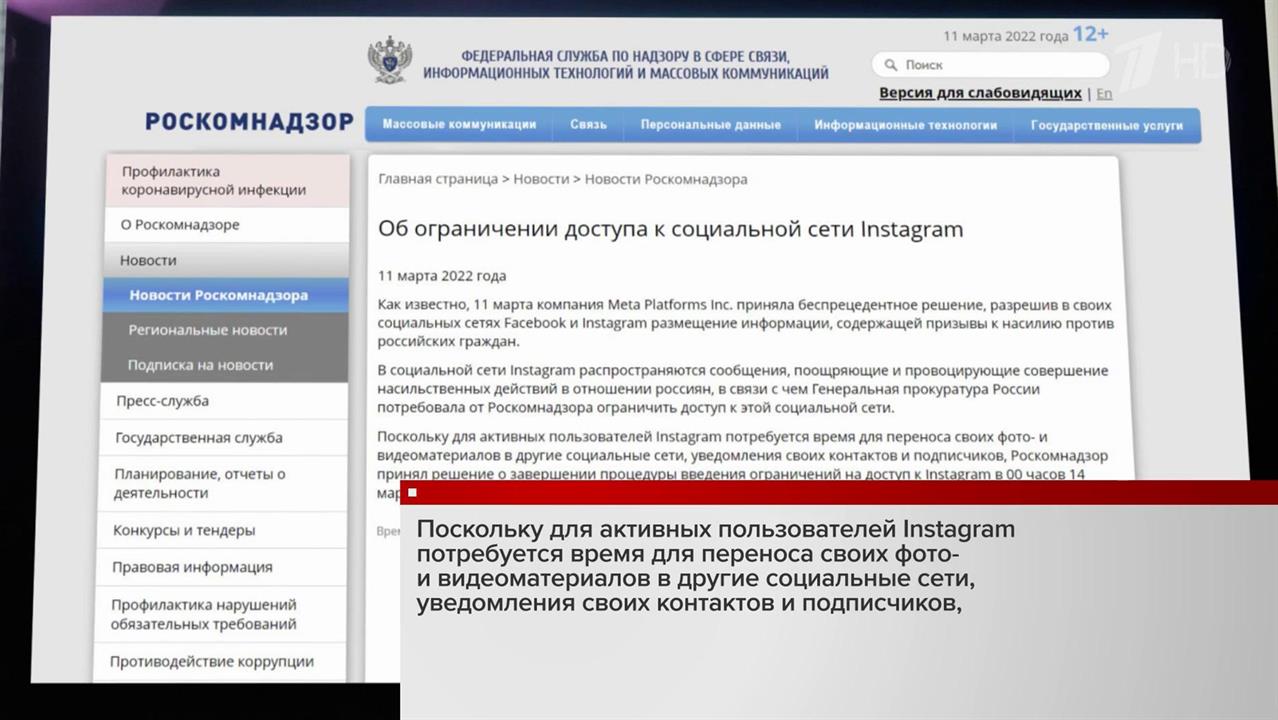This screenshot has width=1278, height=720.
Task: Open Конкурсы и тендеры item
Action: tap(221, 530)
